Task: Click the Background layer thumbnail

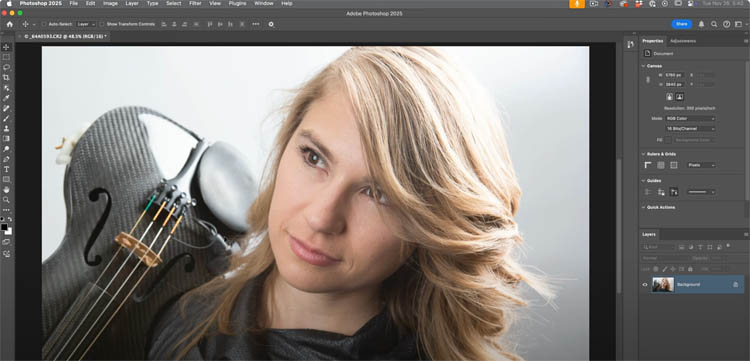Action: coord(663,284)
